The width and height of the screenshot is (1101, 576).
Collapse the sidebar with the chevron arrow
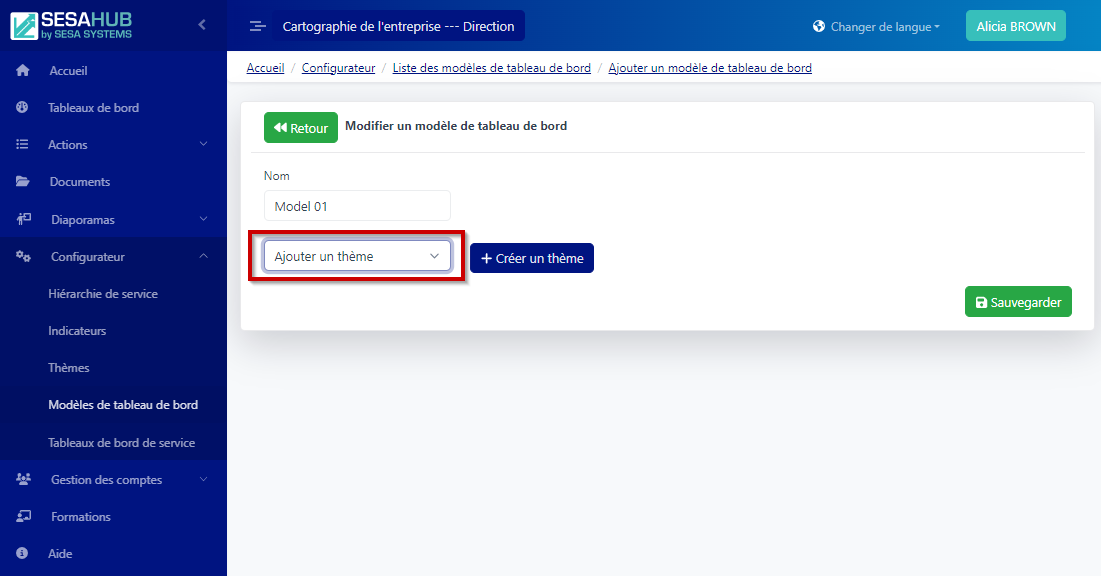pos(200,25)
